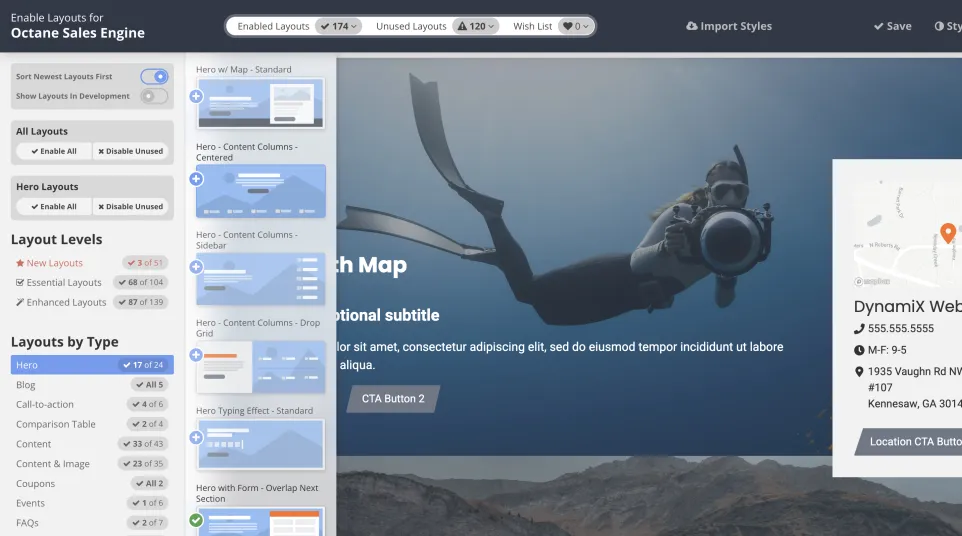Image resolution: width=962 pixels, height=536 pixels.
Task: Select the Coupons layout type
Action: click(x=92, y=484)
